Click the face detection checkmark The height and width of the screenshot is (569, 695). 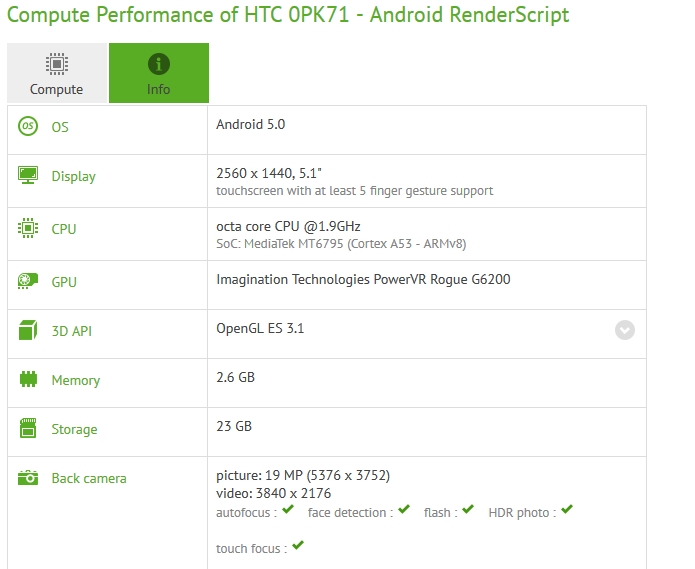point(404,510)
